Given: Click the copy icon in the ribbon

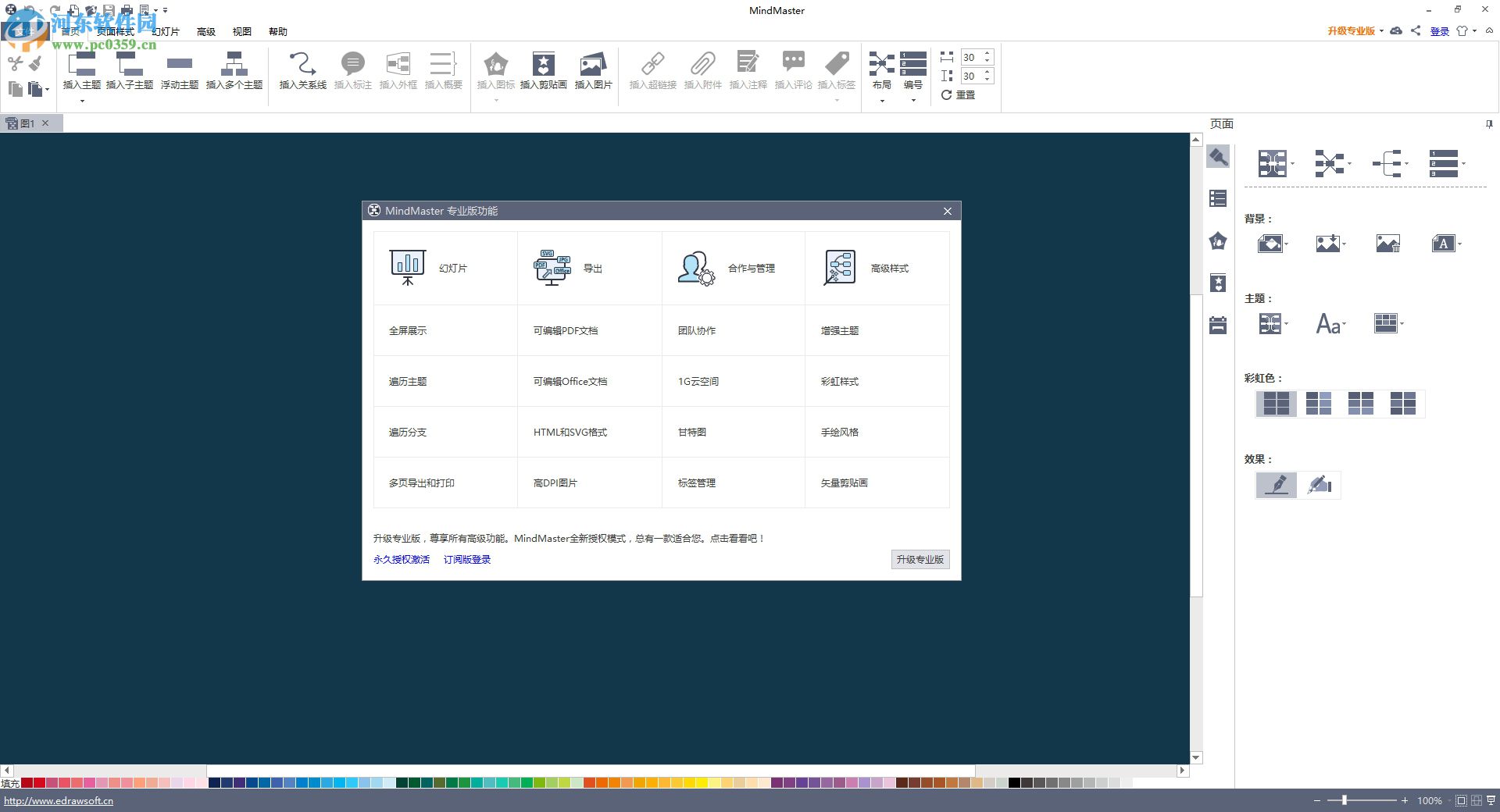Looking at the screenshot, I should coord(15,88).
